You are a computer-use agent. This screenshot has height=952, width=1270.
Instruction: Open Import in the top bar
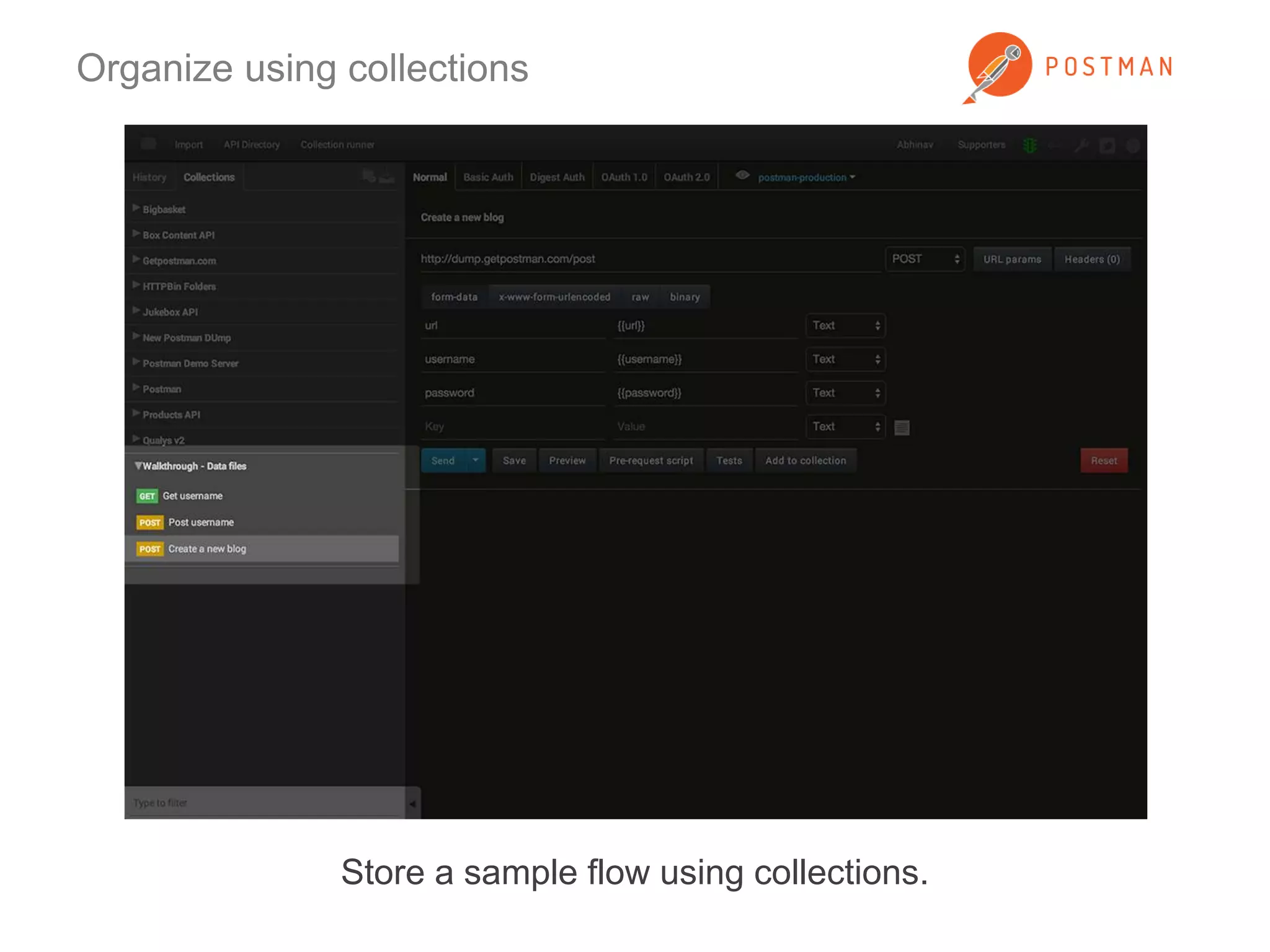[189, 144]
